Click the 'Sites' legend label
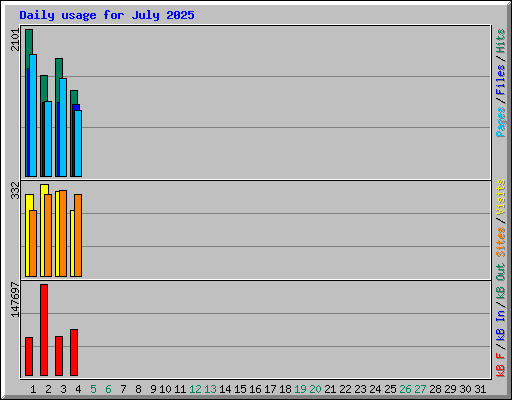 point(500,242)
